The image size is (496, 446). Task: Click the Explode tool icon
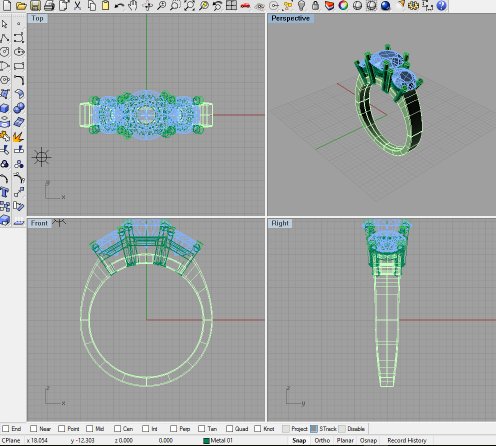(x=18, y=136)
